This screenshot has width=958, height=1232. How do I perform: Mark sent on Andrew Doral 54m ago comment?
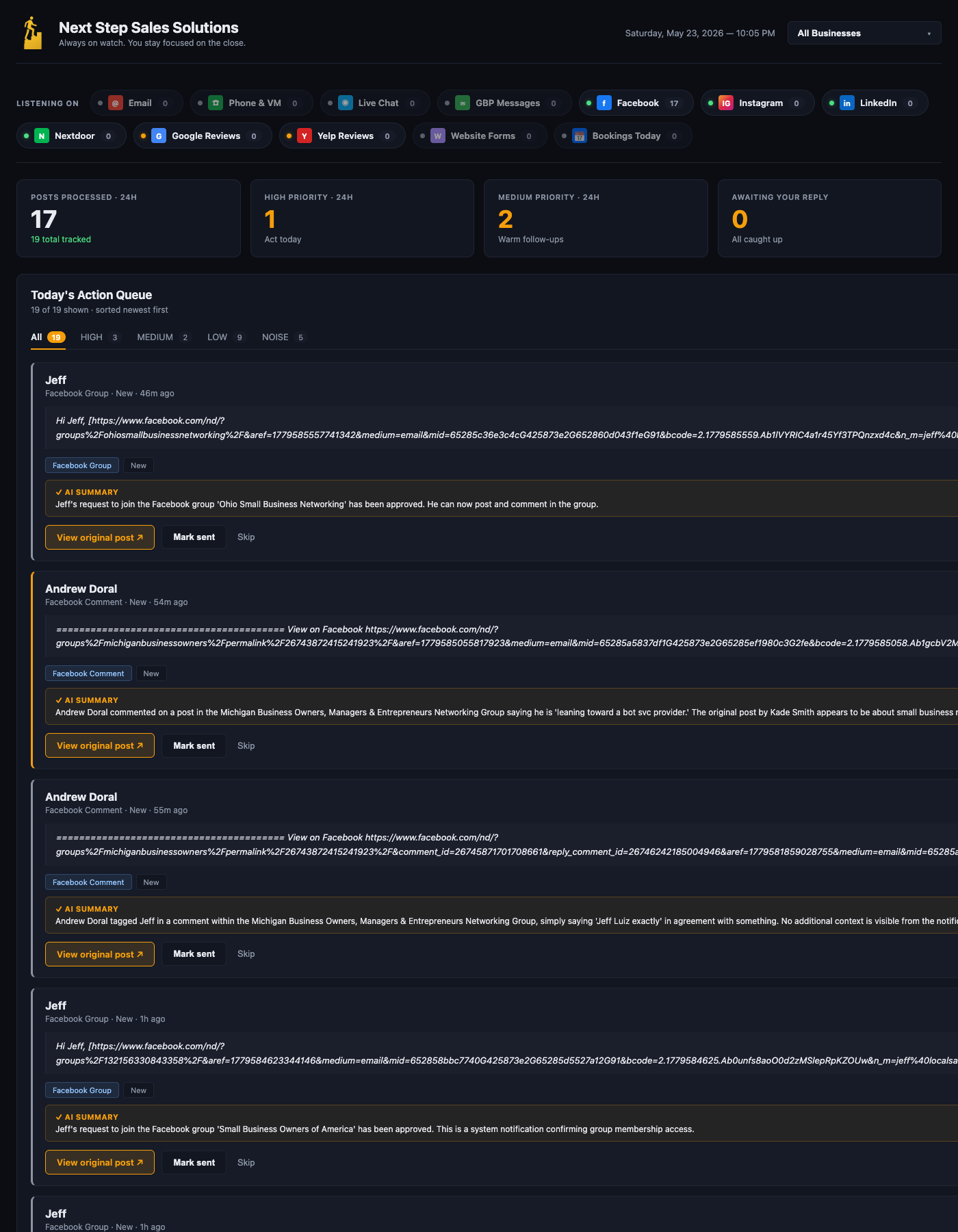tap(194, 745)
